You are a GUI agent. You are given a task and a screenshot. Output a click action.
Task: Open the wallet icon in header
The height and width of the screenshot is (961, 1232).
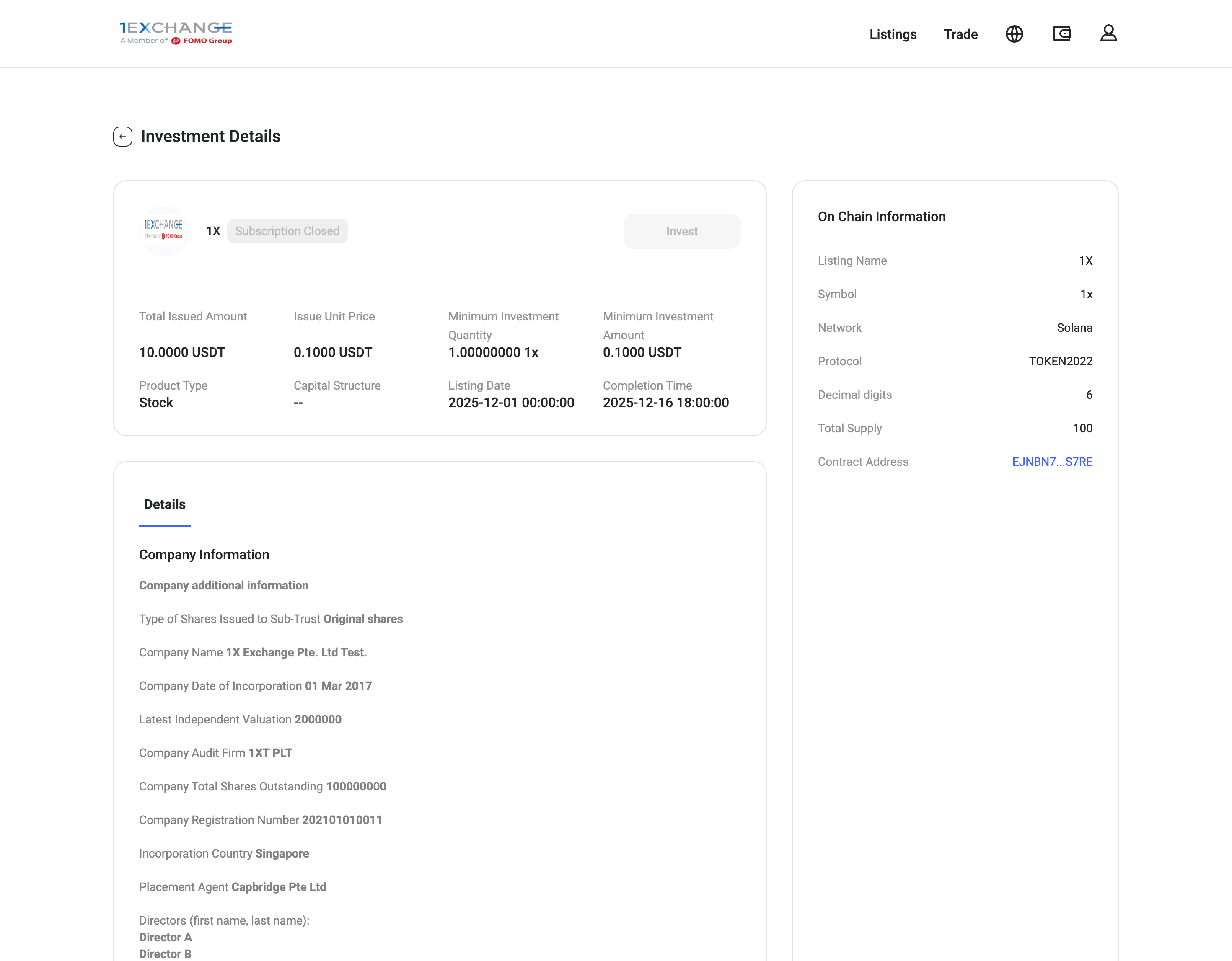(x=1061, y=34)
